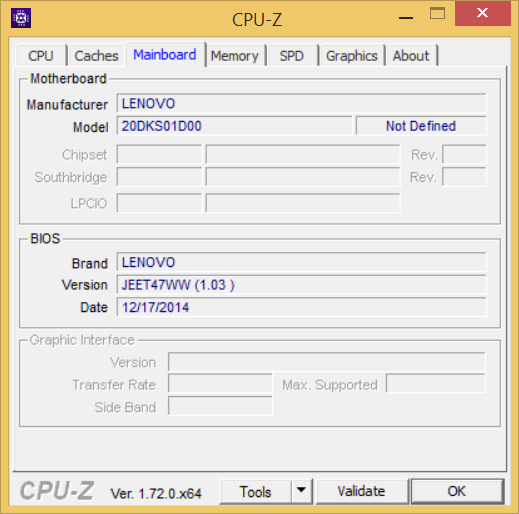Click the BIOS Brand label
Screen dimensions: 519x514
coord(90,263)
